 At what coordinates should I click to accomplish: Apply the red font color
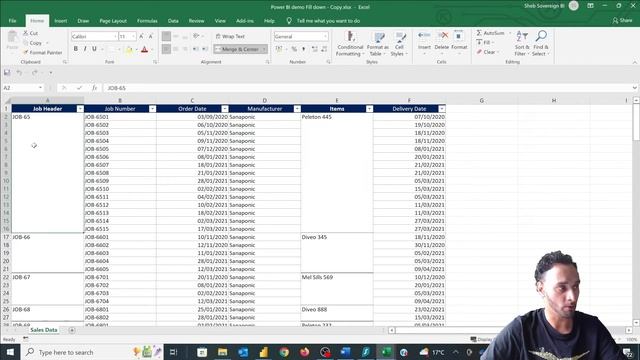[144, 49]
